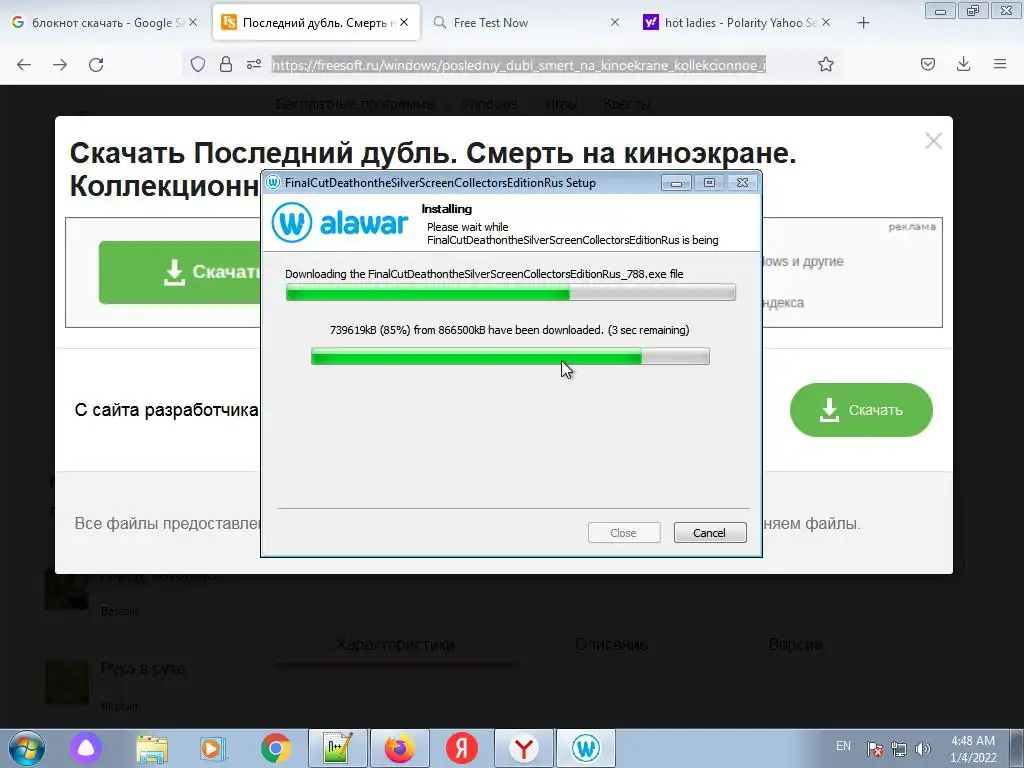
Task: Open Windows Explorer from taskbar
Action: tap(152, 748)
